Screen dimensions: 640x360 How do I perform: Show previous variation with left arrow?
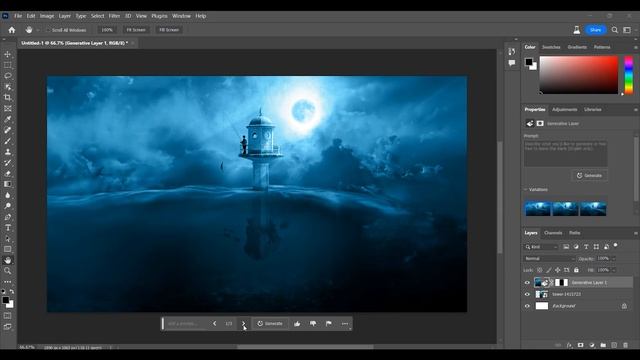[x=214, y=324]
